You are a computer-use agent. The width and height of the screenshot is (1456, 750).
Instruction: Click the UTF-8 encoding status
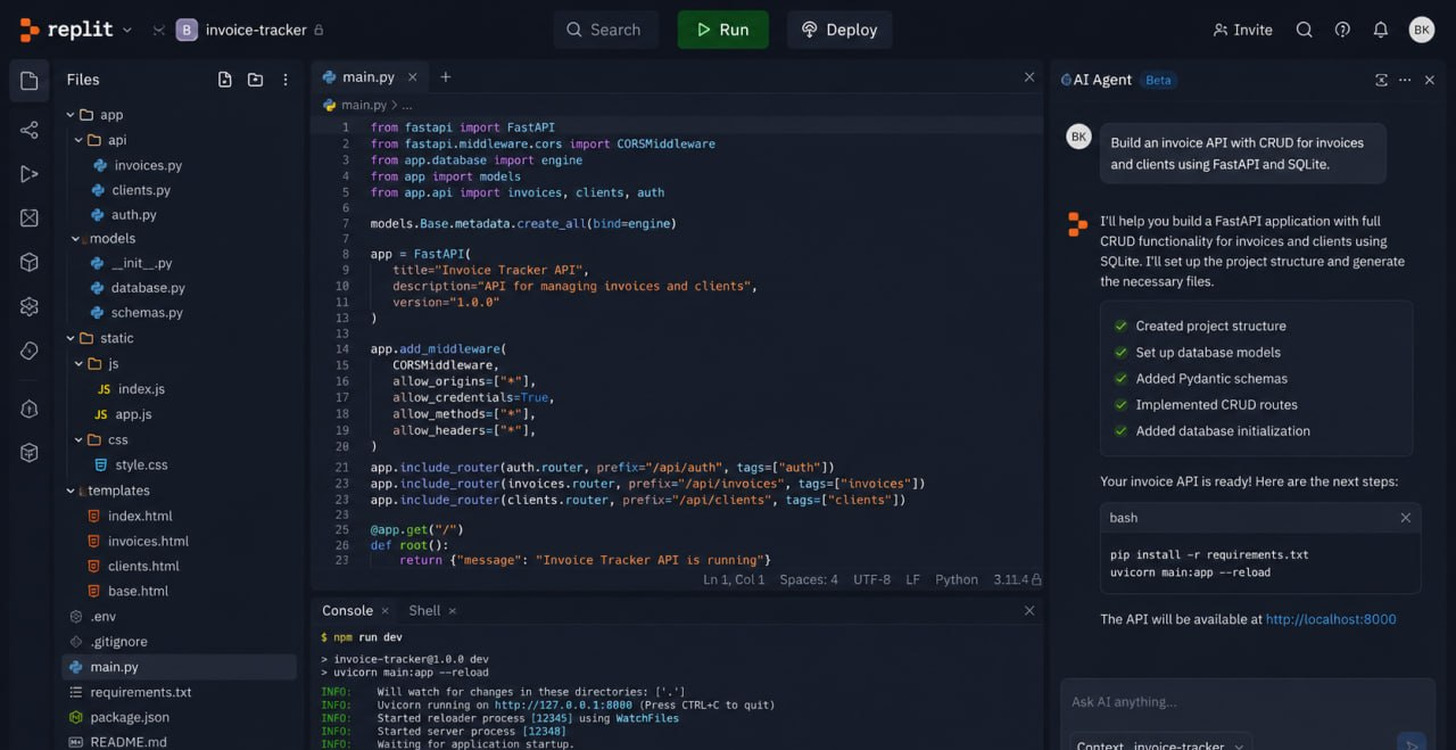[x=872, y=580]
